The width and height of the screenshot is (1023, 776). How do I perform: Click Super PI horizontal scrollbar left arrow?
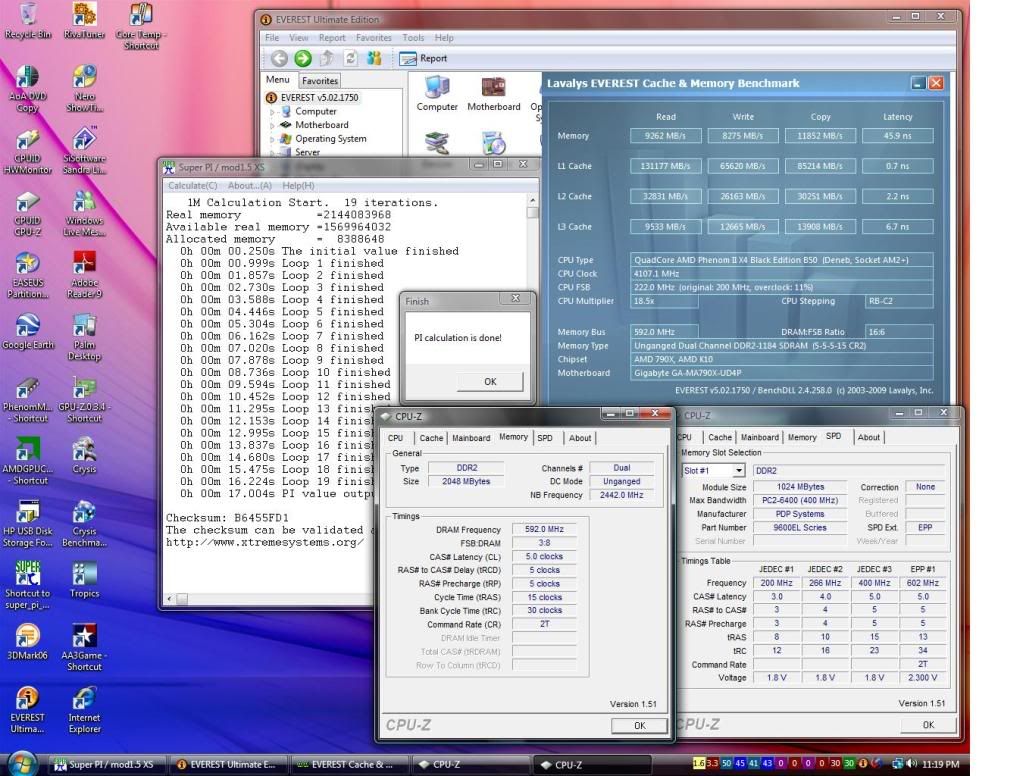click(170, 598)
